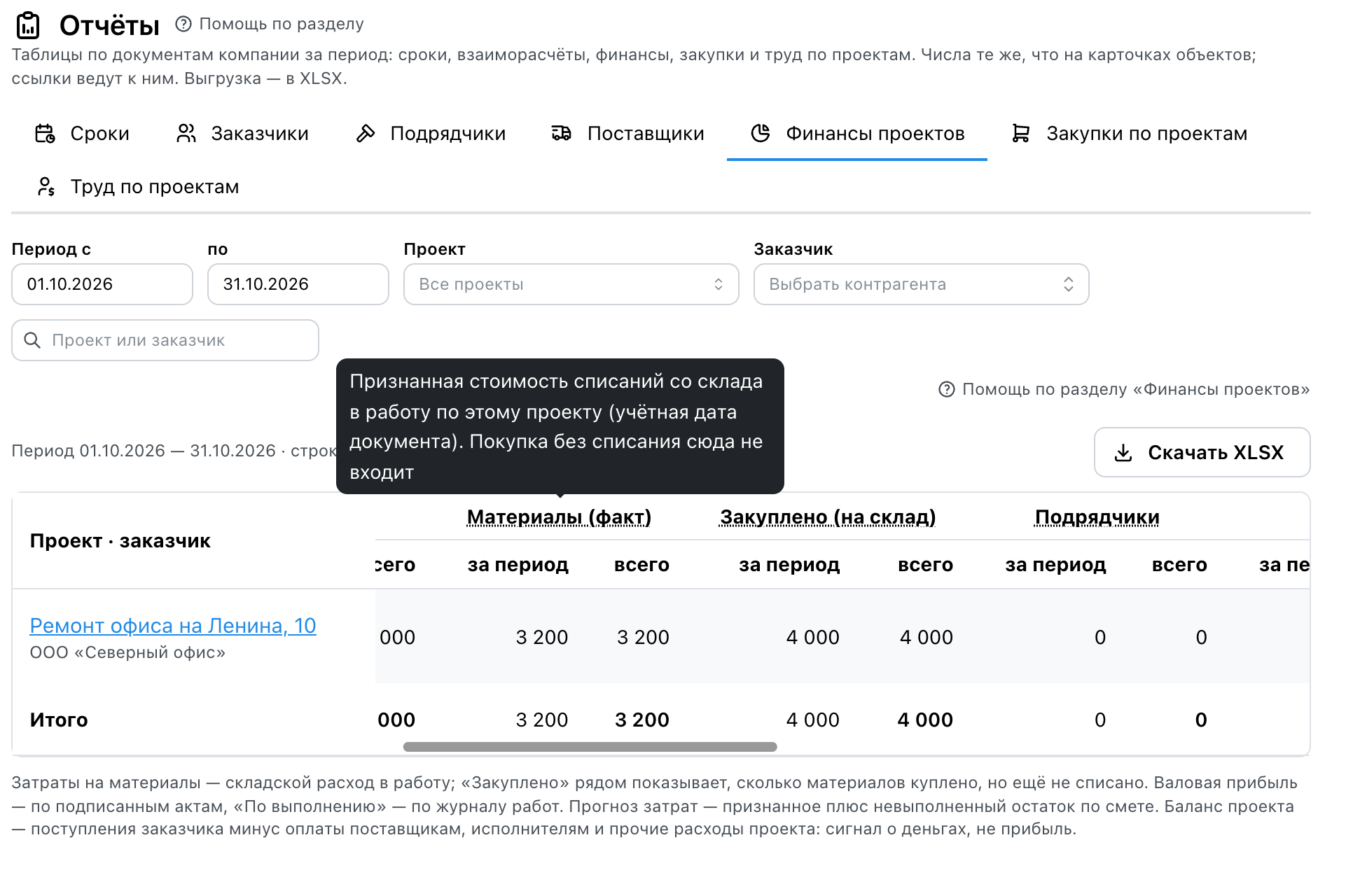The height and width of the screenshot is (896, 1367).
Task: Click the Заказчики people icon
Action: (186, 133)
